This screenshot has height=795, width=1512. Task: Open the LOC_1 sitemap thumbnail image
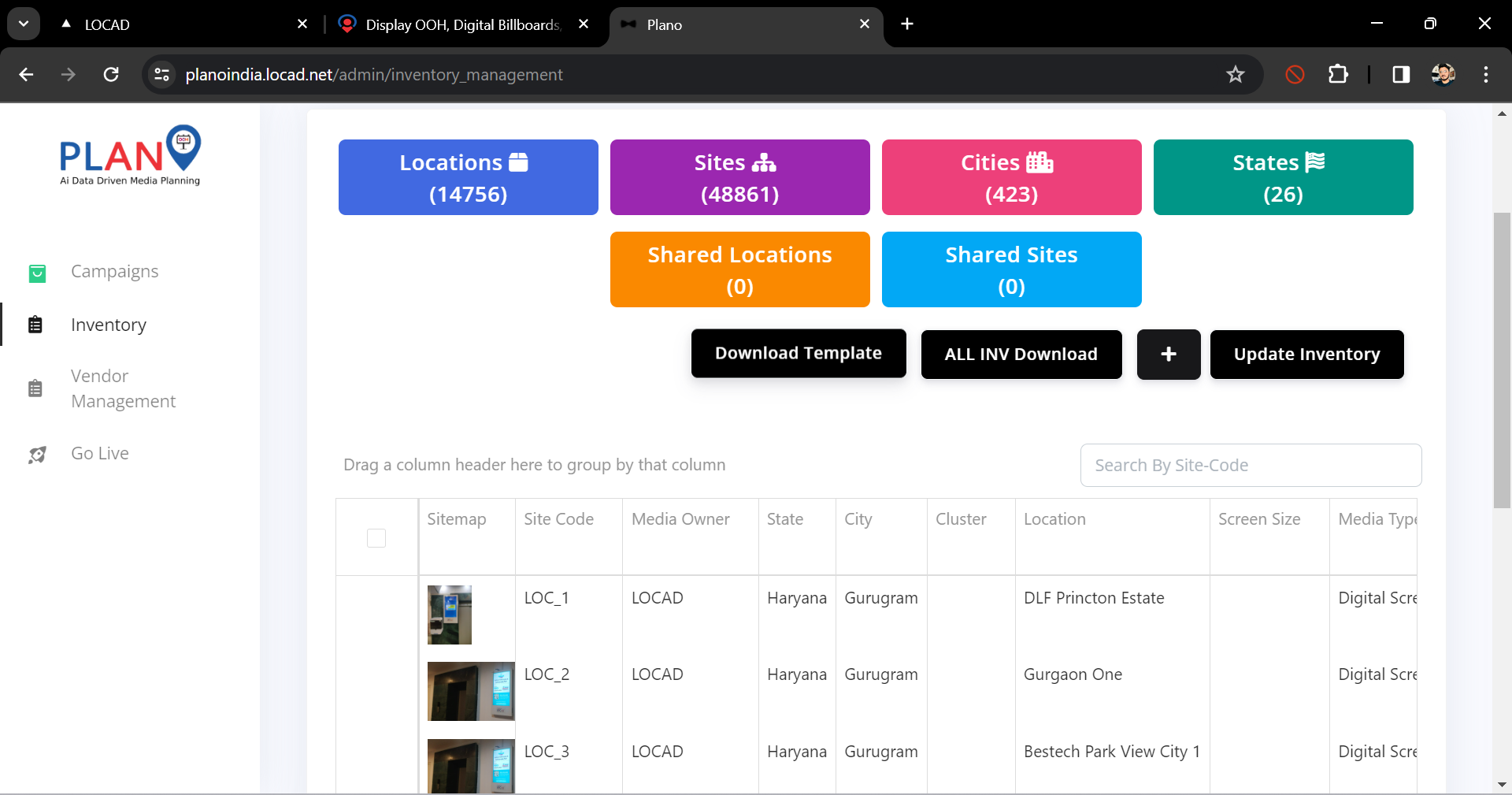coord(450,615)
